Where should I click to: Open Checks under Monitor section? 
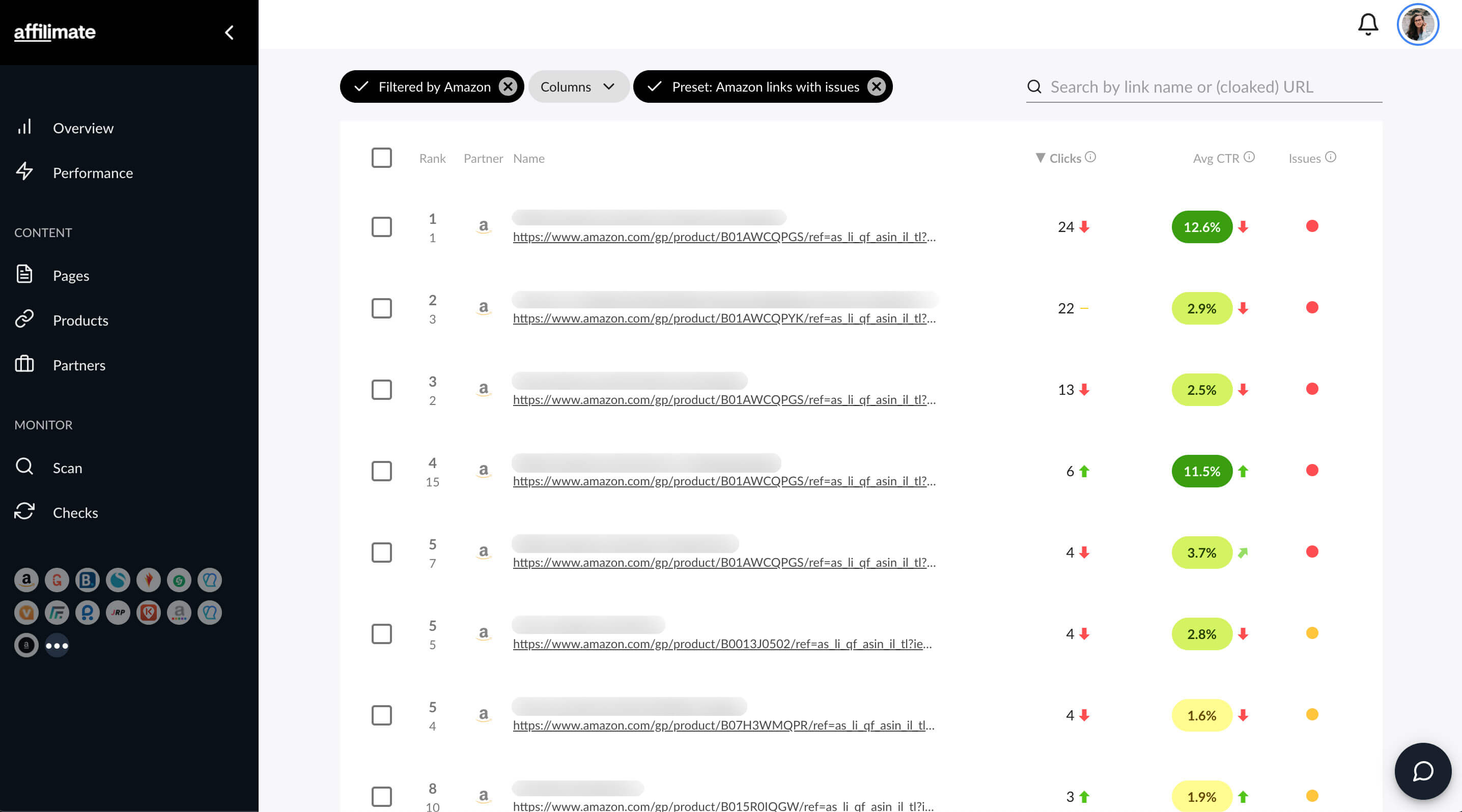75,512
